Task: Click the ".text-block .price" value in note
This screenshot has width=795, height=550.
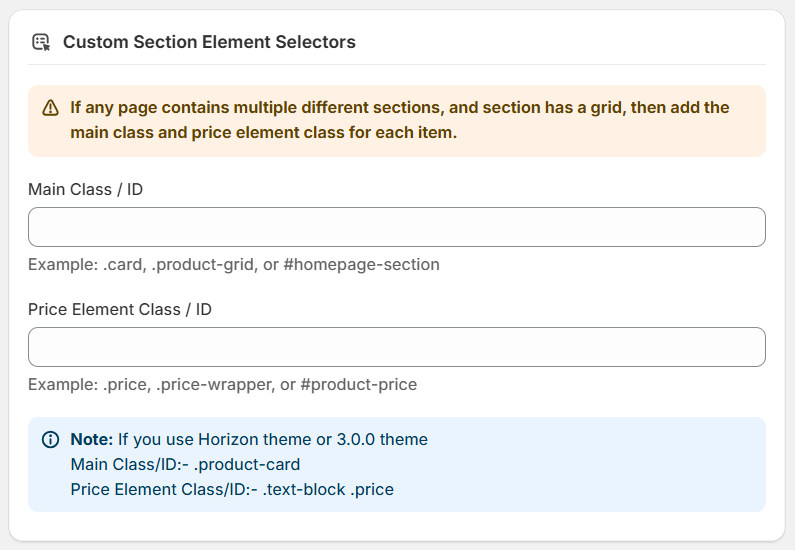Action: [328, 490]
